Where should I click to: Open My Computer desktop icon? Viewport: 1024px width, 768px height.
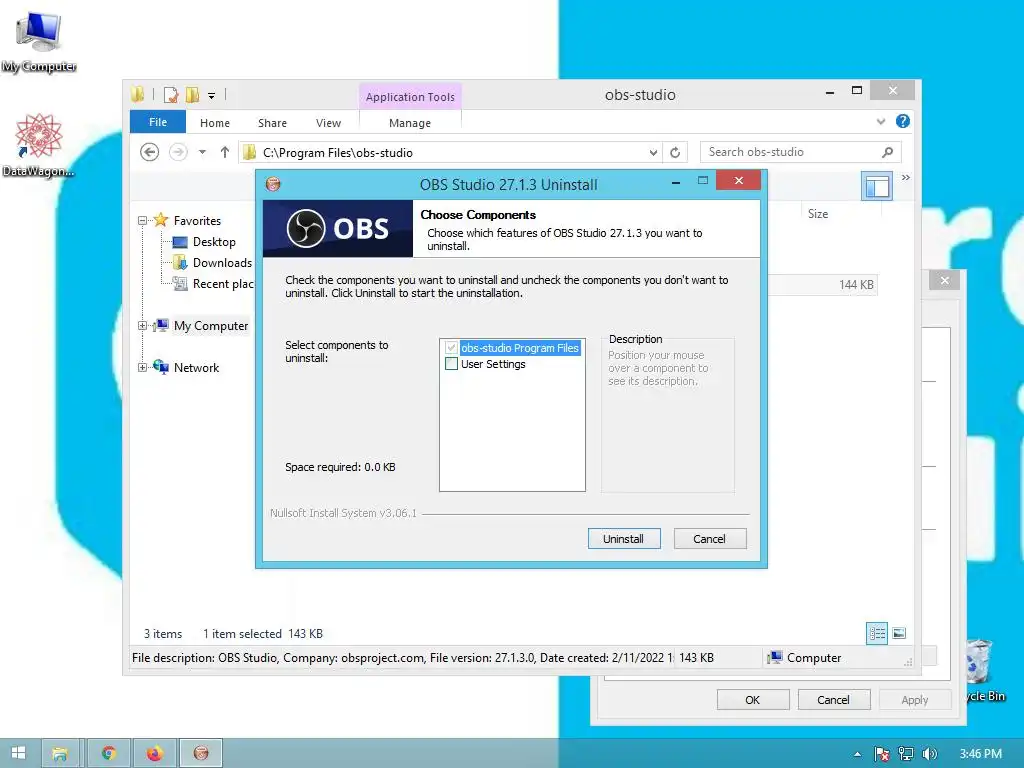tap(39, 41)
